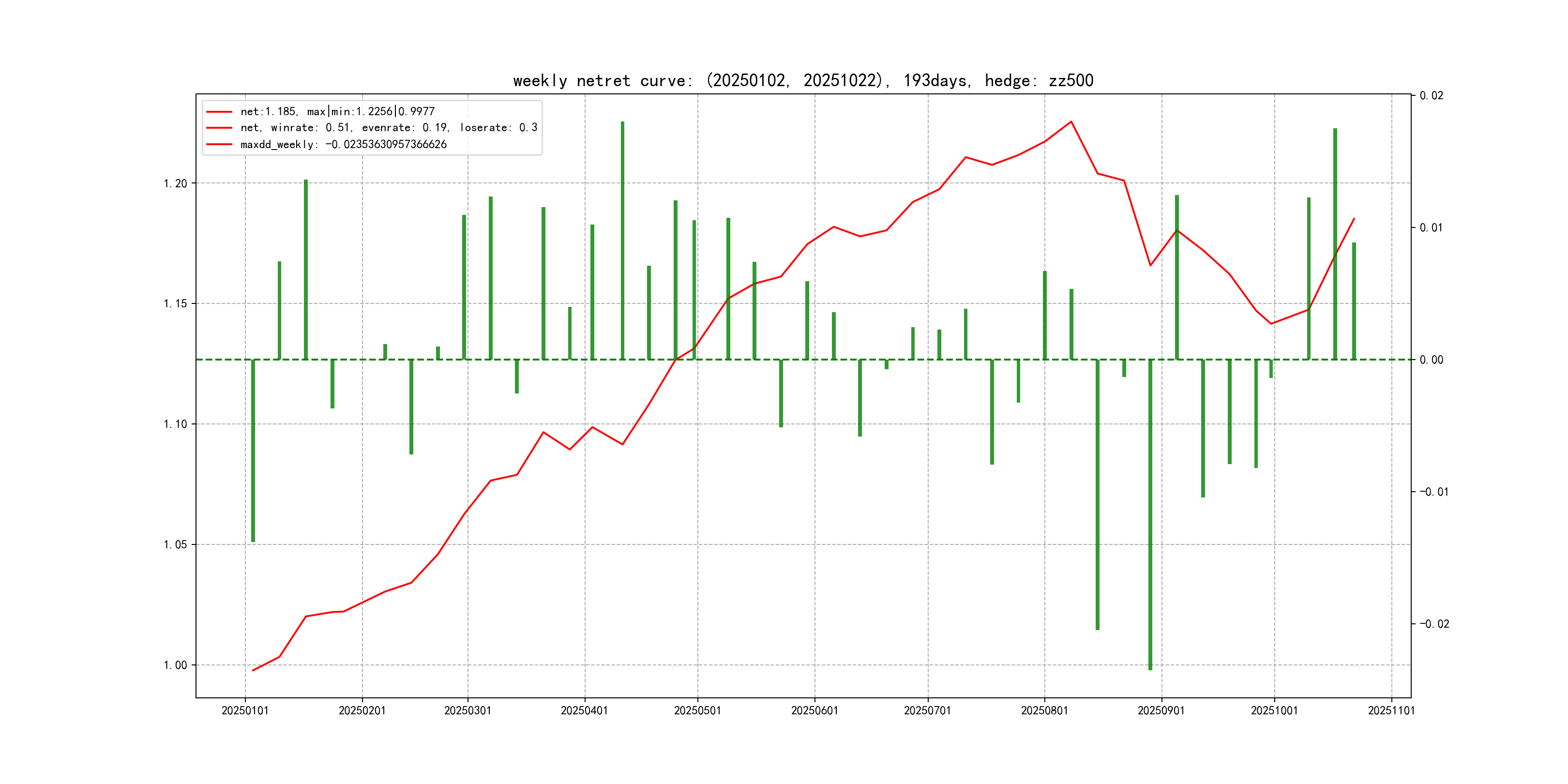The image size is (1568, 784).
Task: Click the x-axis label 20250101
Action: (245, 710)
